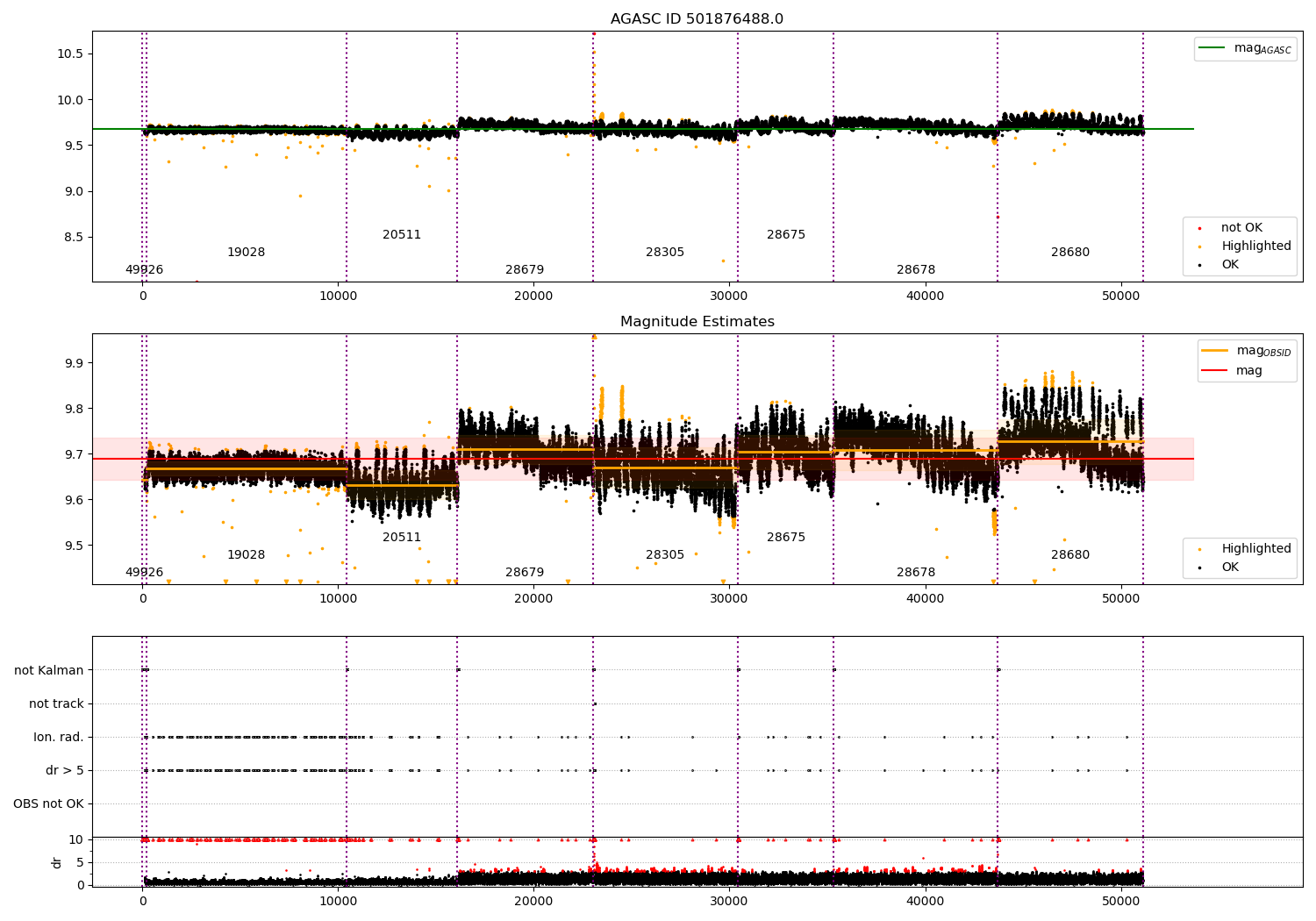This screenshot has height=921, width=1316.
Task: Click the 10000 x-tick under the bottom plot
Action: [x=338, y=902]
